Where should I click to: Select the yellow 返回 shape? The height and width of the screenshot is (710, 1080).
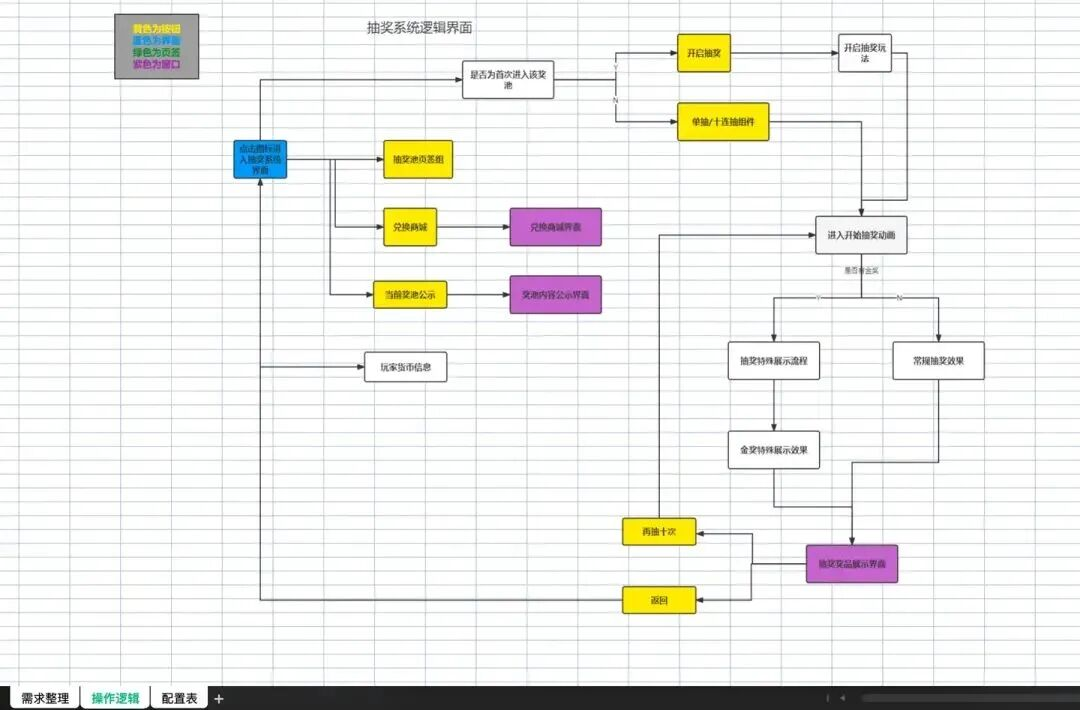(659, 600)
